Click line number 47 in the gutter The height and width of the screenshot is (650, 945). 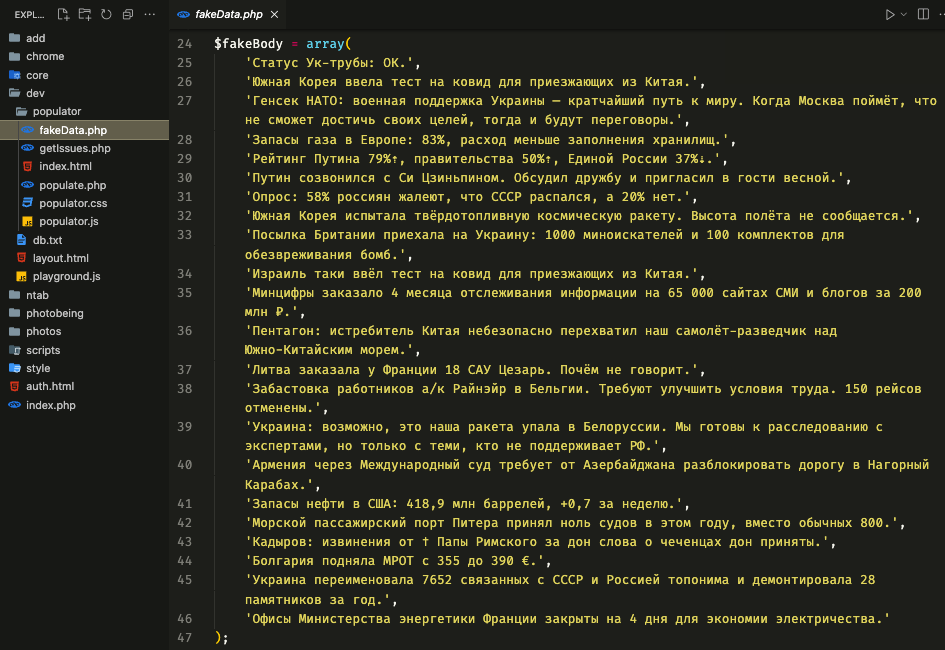click(184, 637)
